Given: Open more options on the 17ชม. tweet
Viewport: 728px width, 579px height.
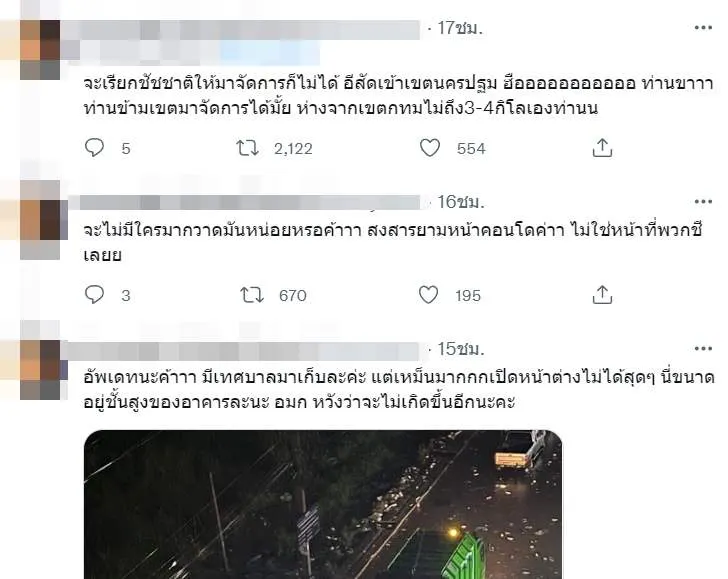Looking at the screenshot, I should point(703,28).
